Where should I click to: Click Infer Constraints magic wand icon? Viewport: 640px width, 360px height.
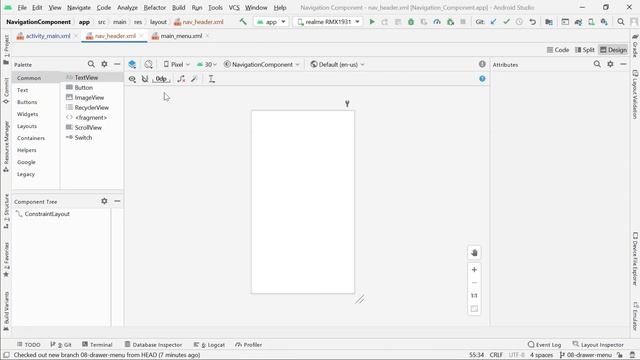pyautogui.click(x=194, y=79)
